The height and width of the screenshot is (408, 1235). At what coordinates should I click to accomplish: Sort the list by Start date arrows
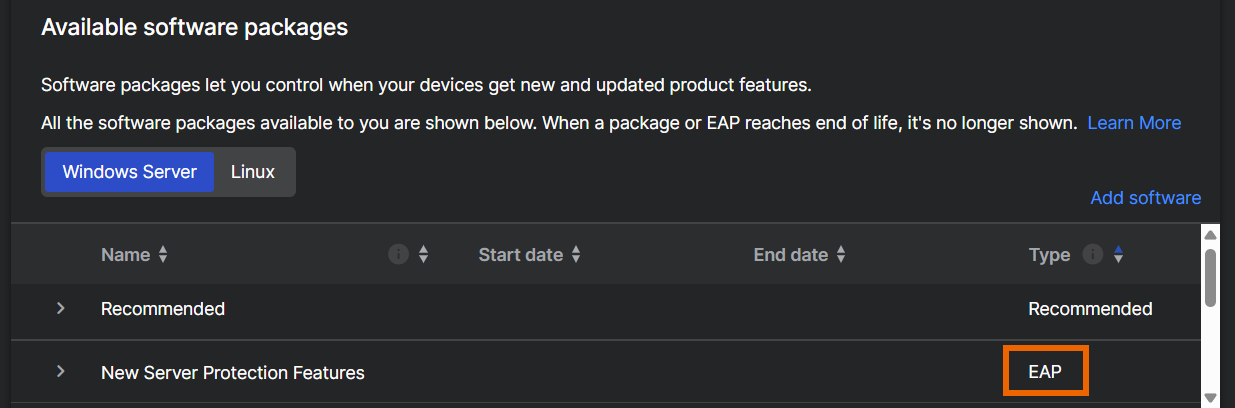tap(576, 255)
